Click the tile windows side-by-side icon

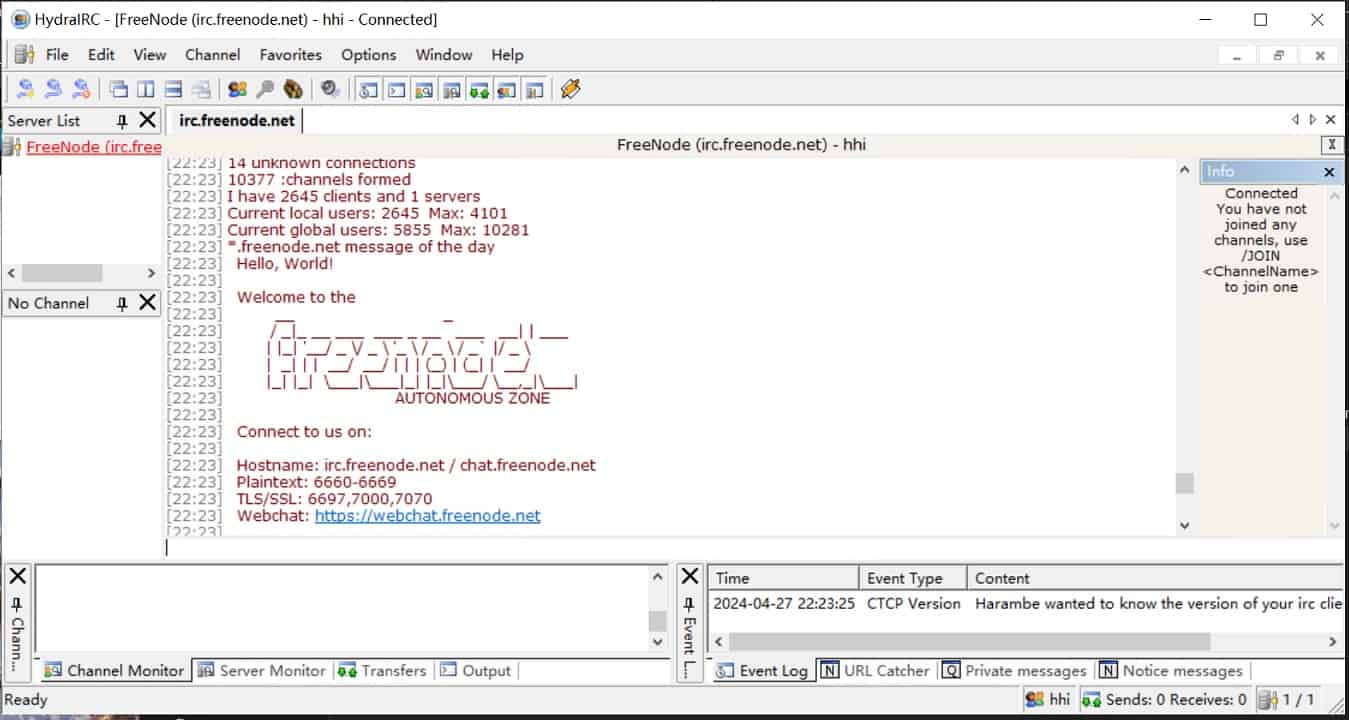point(146,90)
